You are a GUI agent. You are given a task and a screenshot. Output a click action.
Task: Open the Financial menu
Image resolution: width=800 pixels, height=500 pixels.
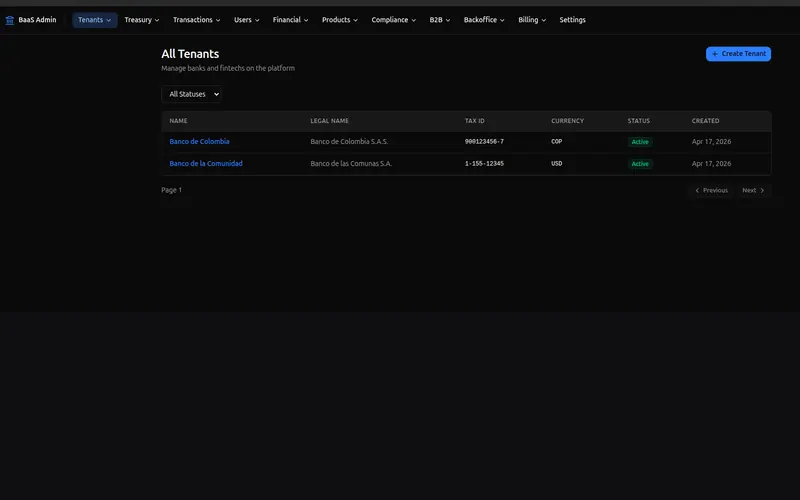(x=290, y=20)
